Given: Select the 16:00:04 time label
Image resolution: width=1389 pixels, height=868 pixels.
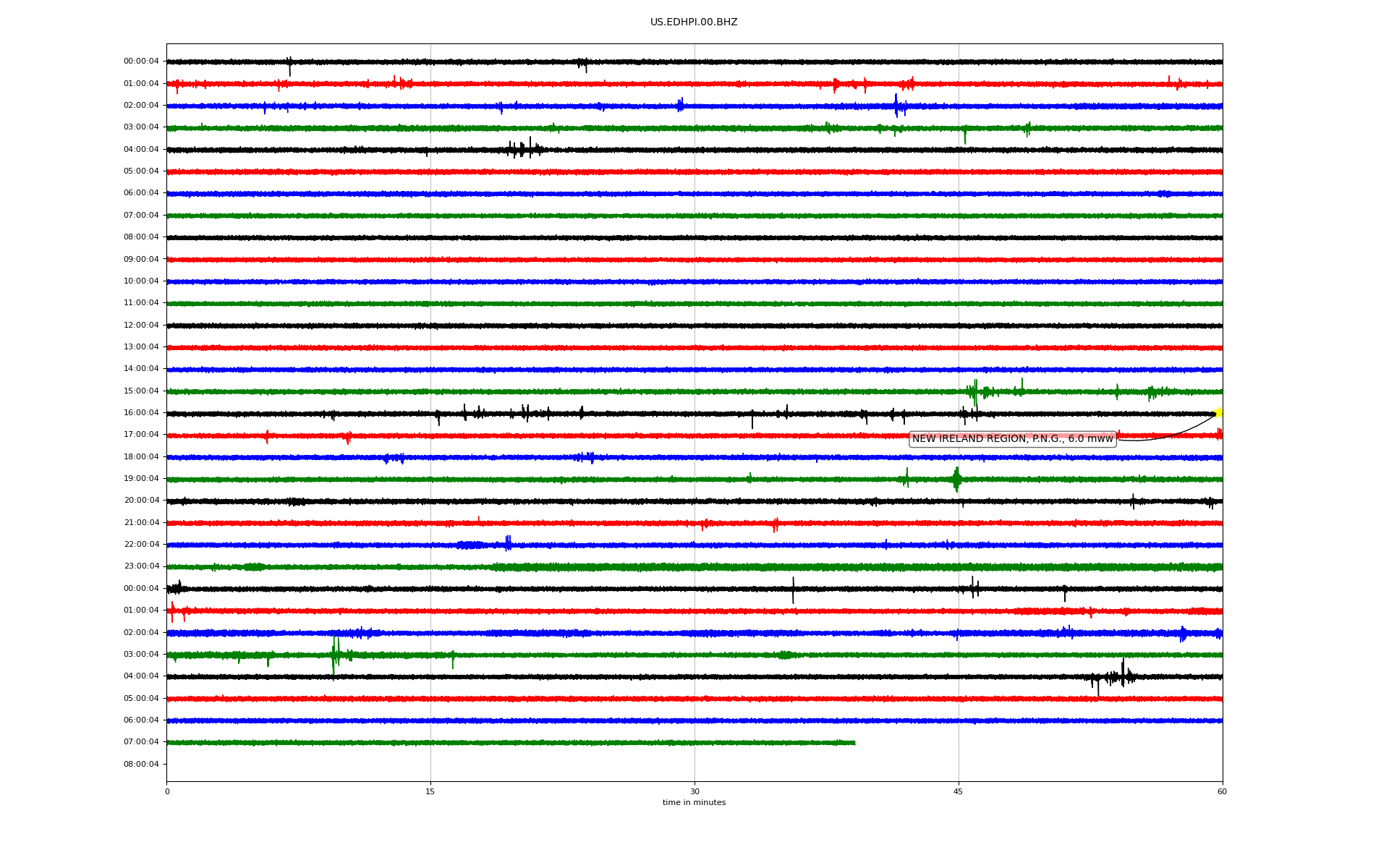Looking at the screenshot, I should pyautogui.click(x=141, y=413).
